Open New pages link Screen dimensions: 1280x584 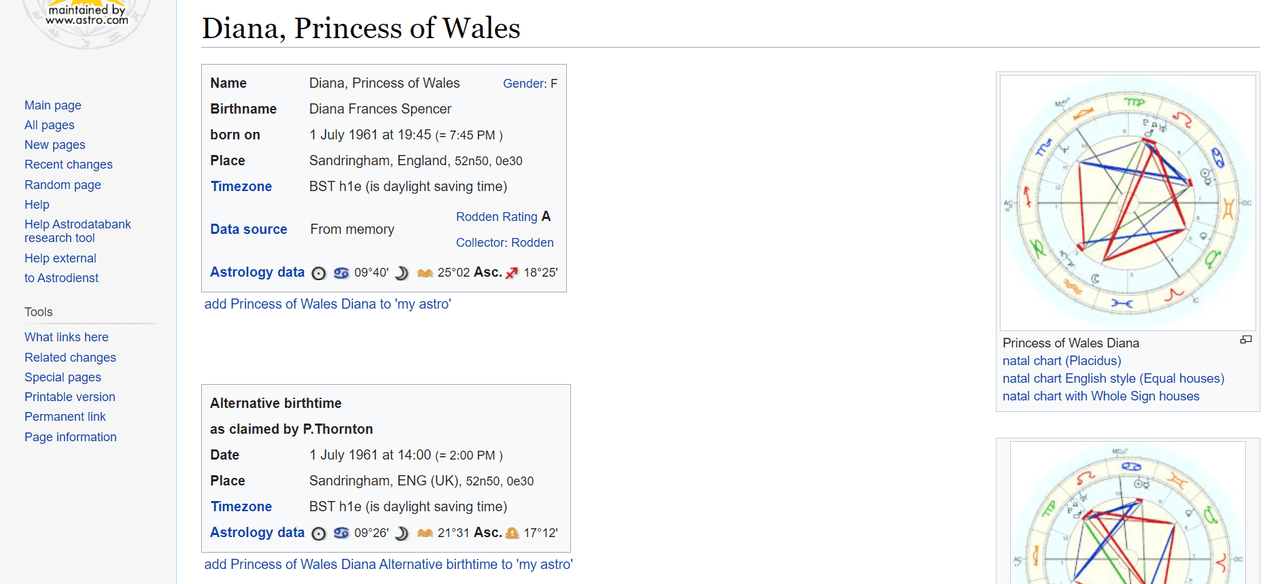click(55, 145)
